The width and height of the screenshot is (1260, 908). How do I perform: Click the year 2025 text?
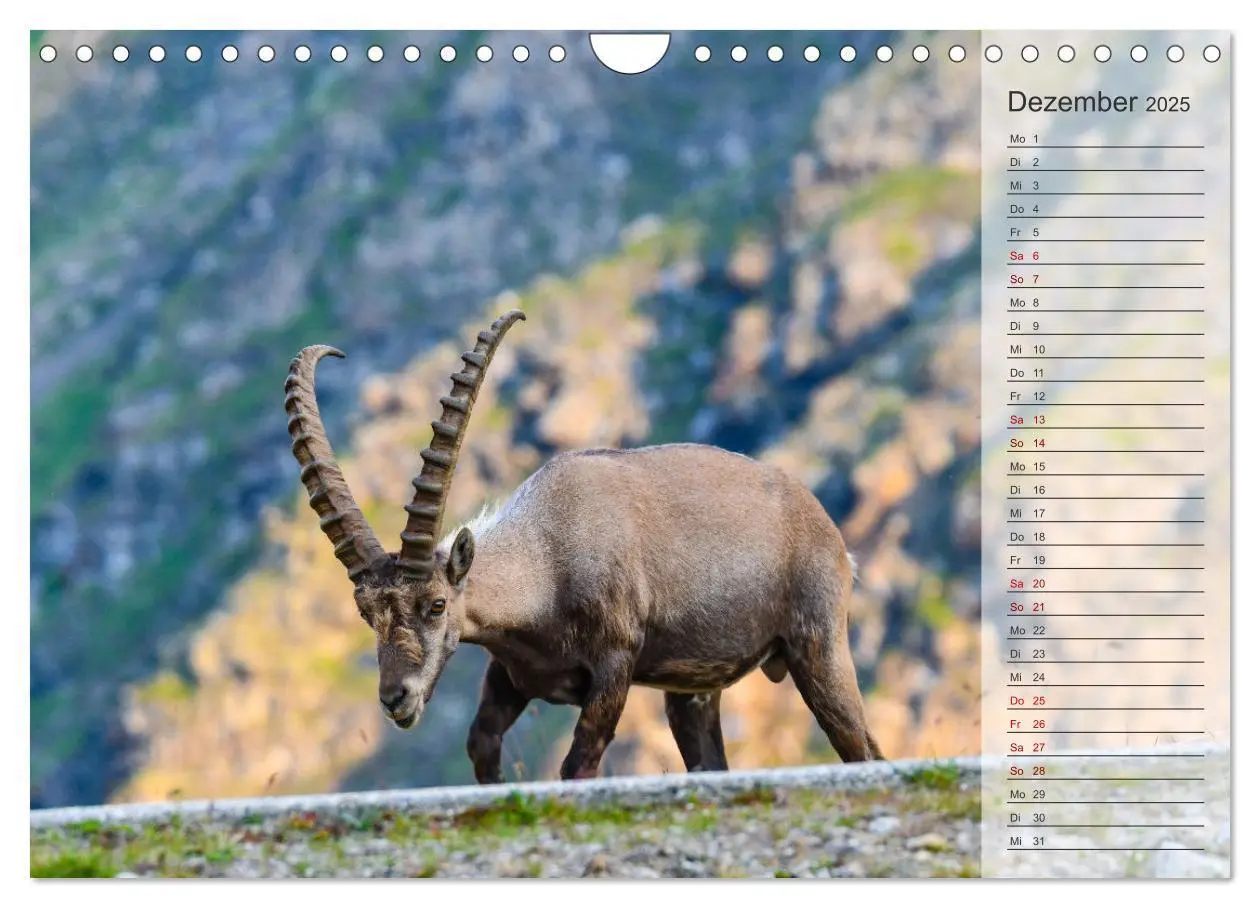pos(1168,104)
